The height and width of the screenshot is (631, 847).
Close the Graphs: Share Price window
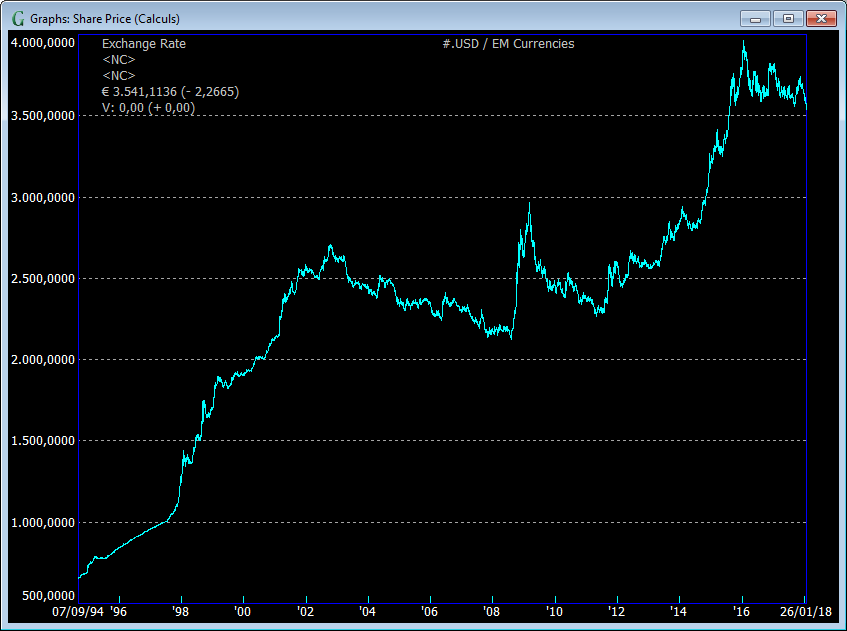(x=821, y=18)
